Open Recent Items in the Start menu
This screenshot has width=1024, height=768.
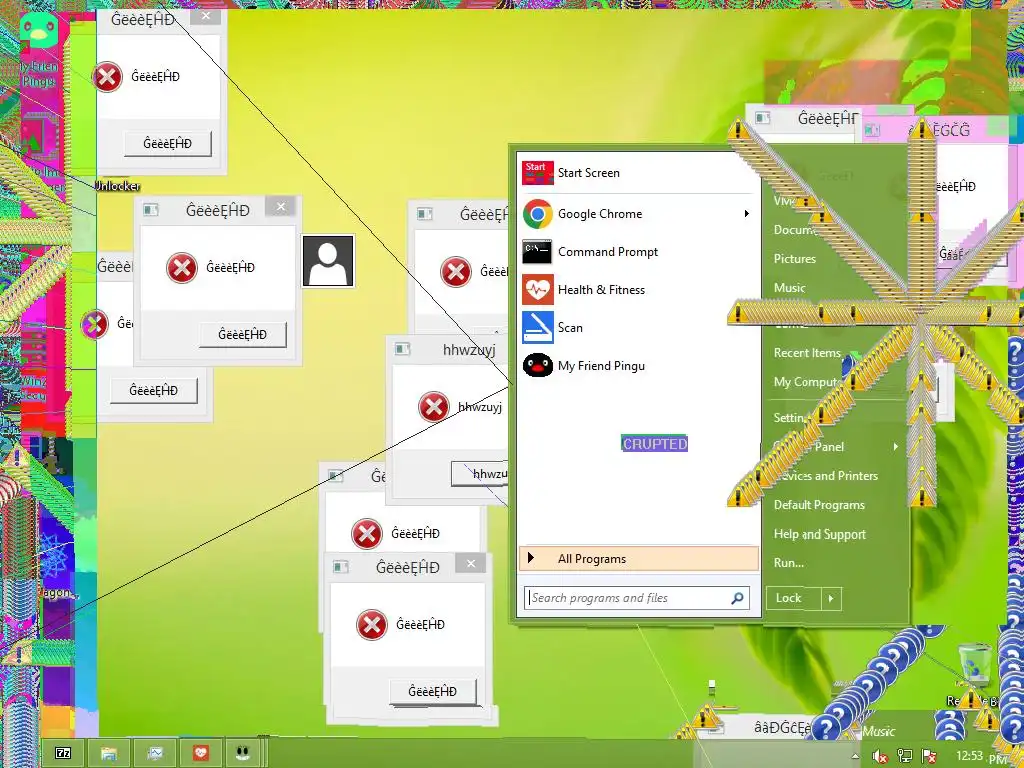pyautogui.click(x=807, y=353)
